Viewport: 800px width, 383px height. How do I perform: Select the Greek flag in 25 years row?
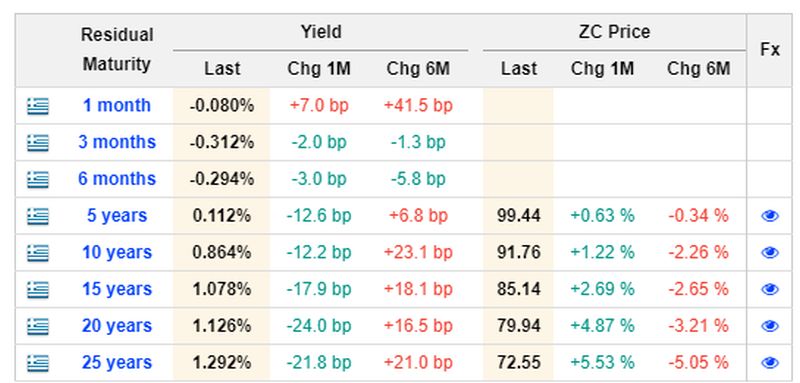(x=38, y=363)
